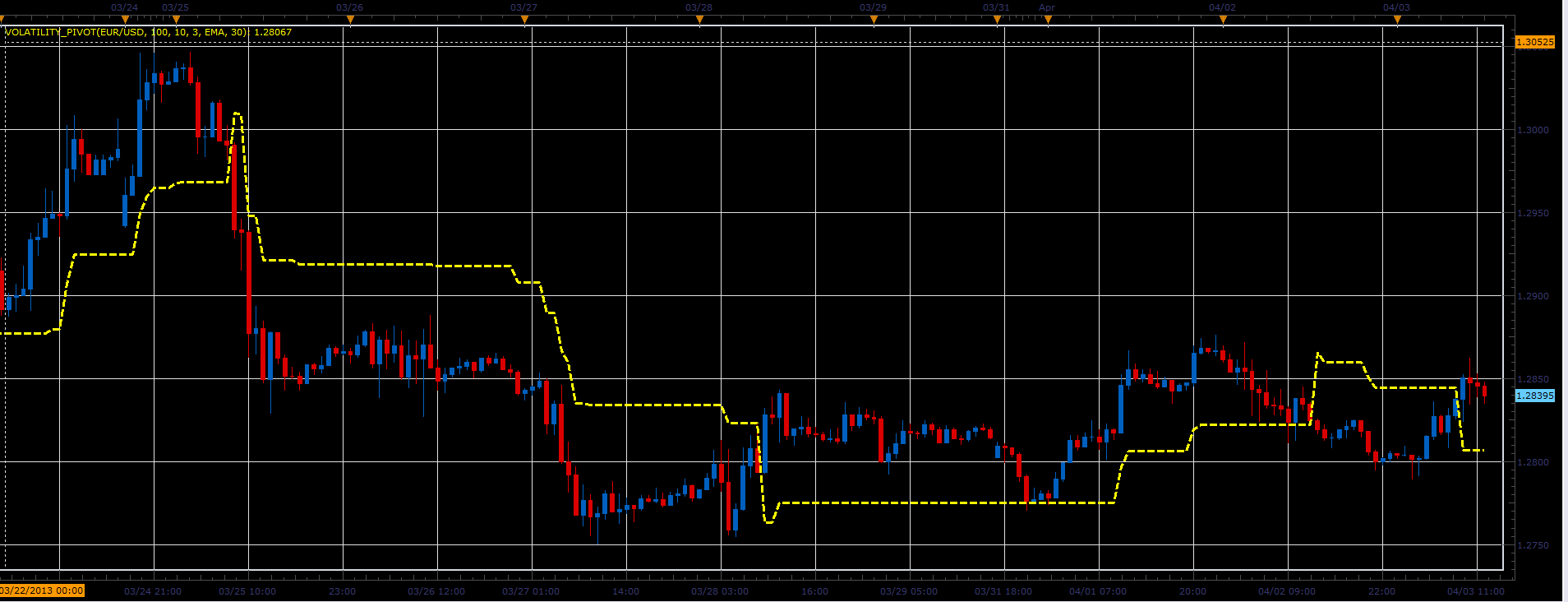
Task: Click the 1.2800 price axis value
Action: click(x=1533, y=462)
